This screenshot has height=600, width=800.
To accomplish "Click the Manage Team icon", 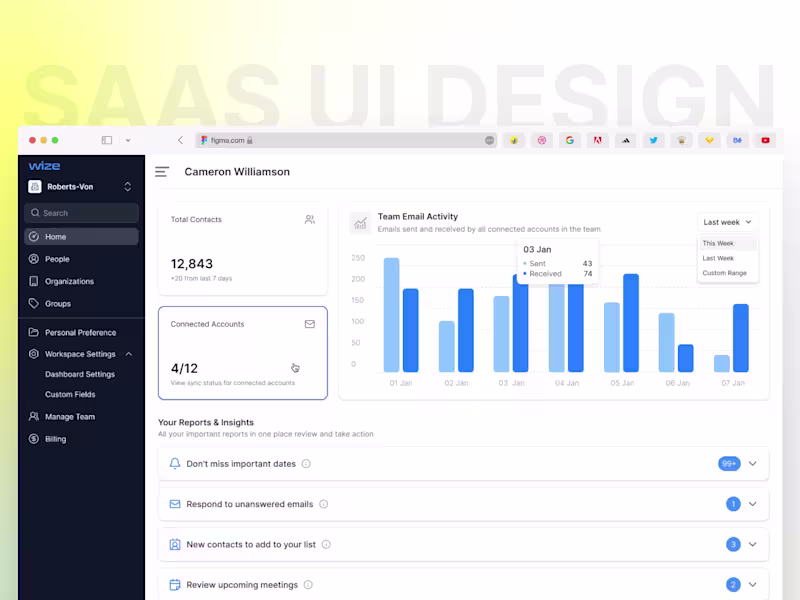I will click(x=34, y=416).
